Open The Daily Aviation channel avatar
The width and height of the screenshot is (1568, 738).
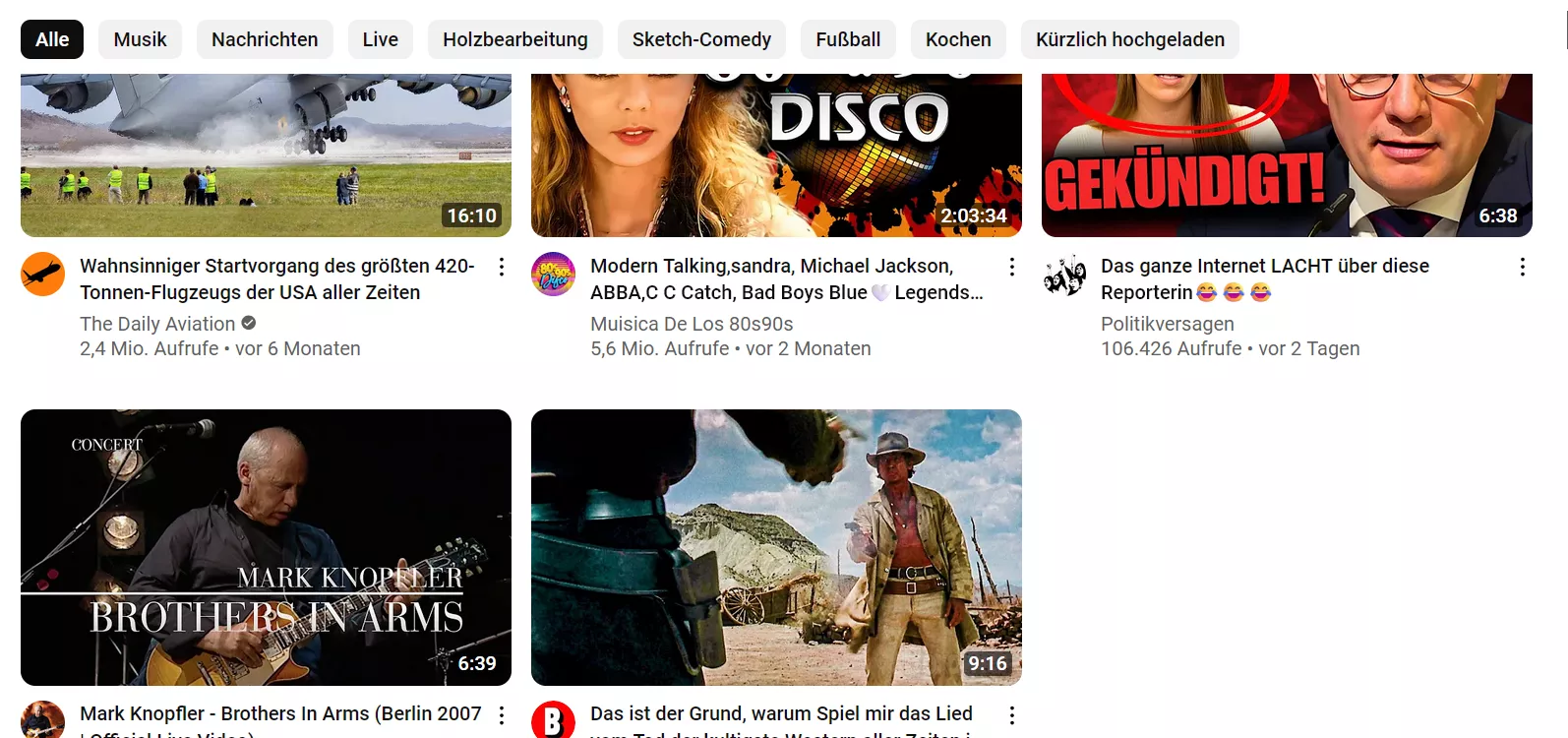tap(42, 275)
